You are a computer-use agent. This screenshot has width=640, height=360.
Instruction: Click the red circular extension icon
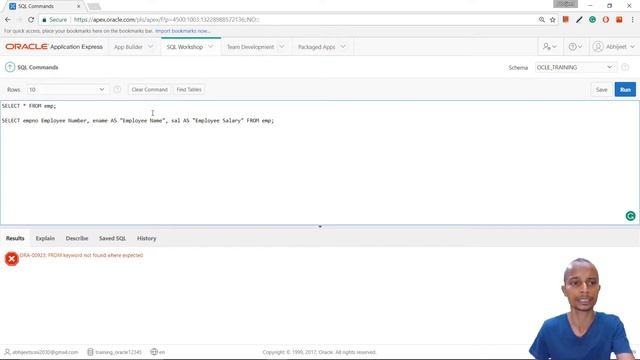coord(606,20)
